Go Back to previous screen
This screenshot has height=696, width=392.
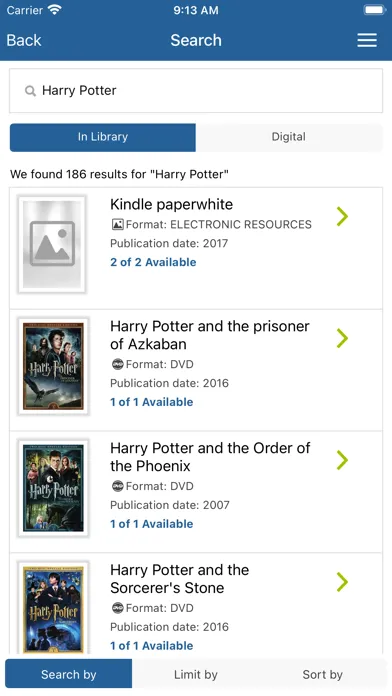point(24,40)
